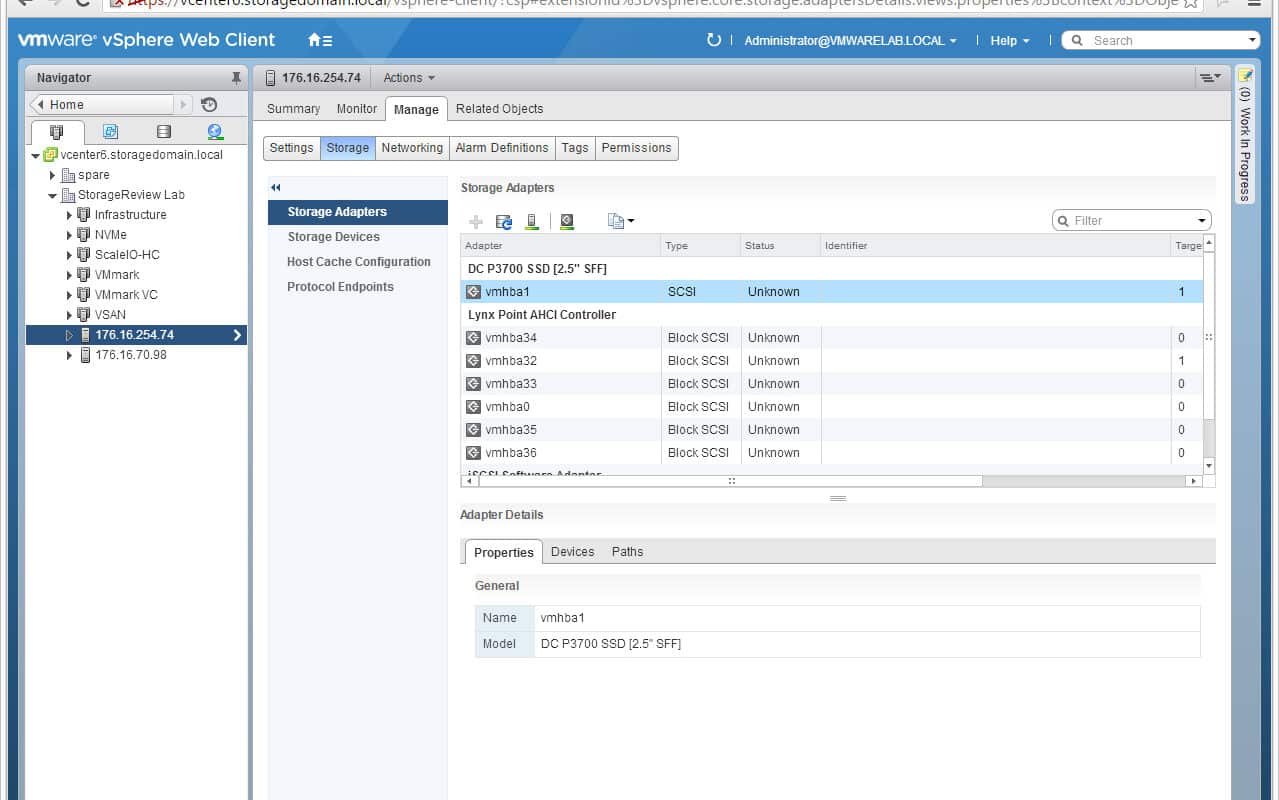Sort adapters by the Type column header

point(701,245)
